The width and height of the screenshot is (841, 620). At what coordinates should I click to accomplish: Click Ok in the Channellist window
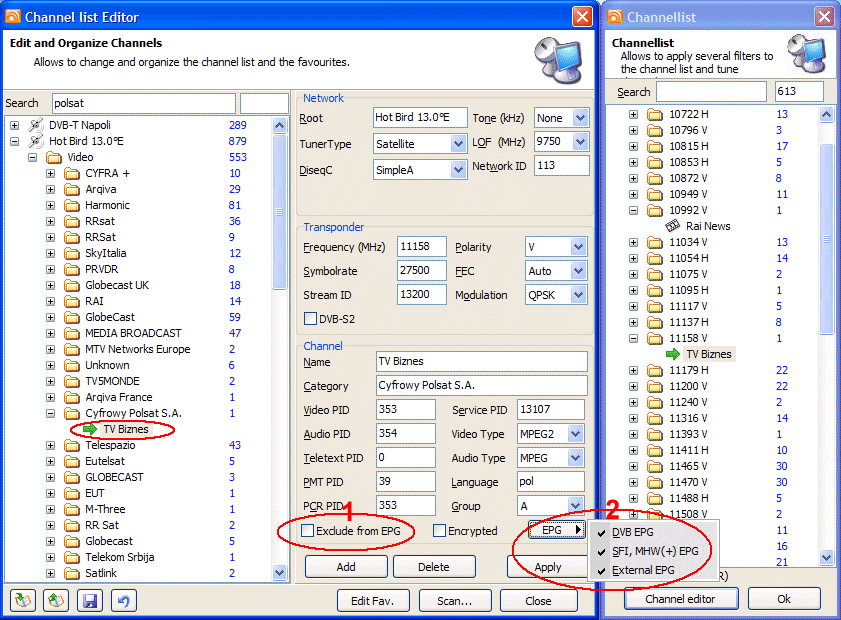click(784, 599)
